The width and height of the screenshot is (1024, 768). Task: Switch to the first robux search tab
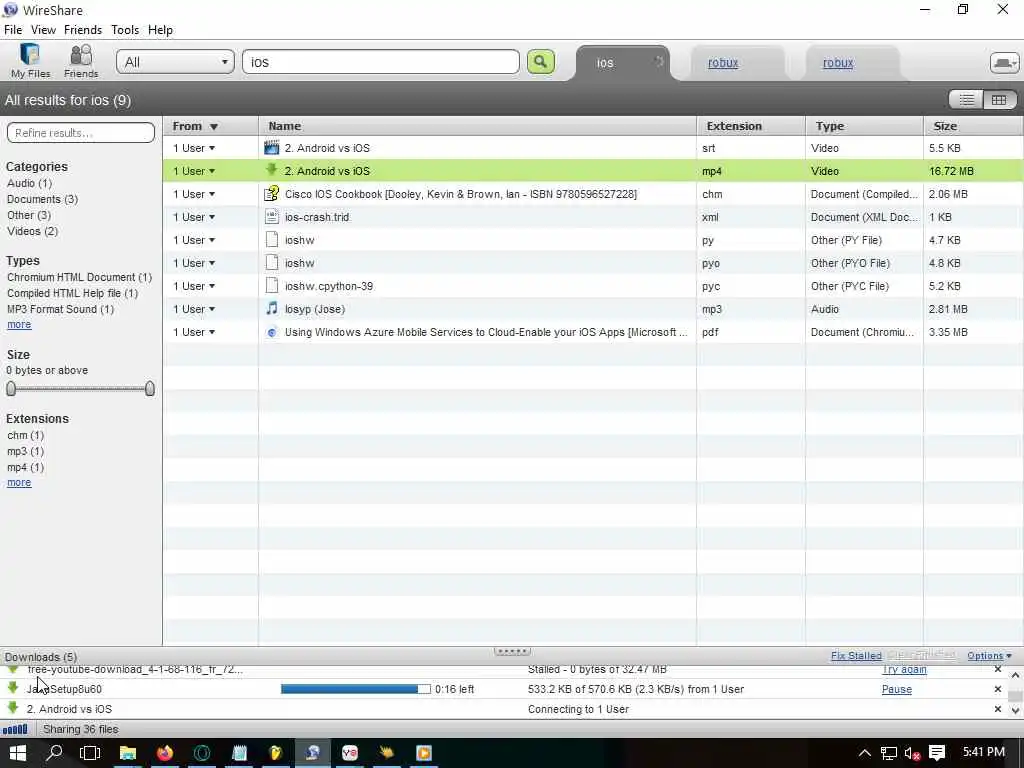coord(723,63)
